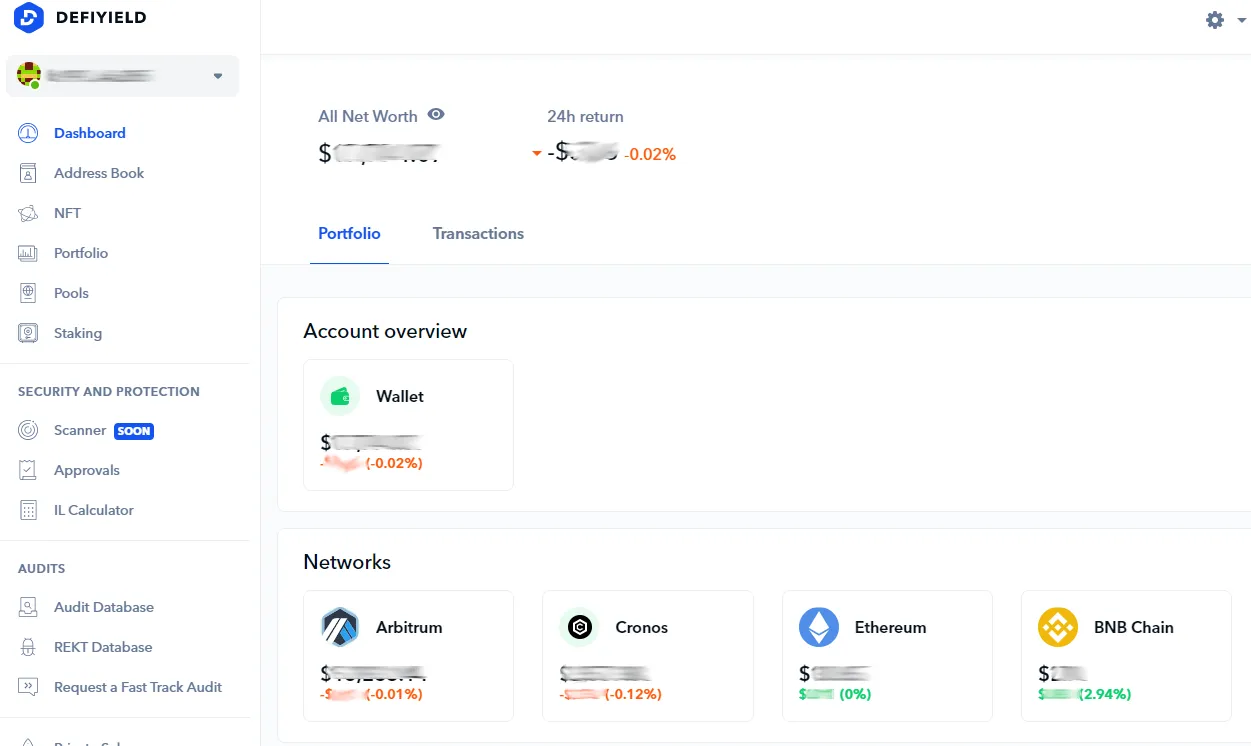Select the Portfolio tab under net worth
This screenshot has width=1251, height=746.
pyautogui.click(x=349, y=233)
